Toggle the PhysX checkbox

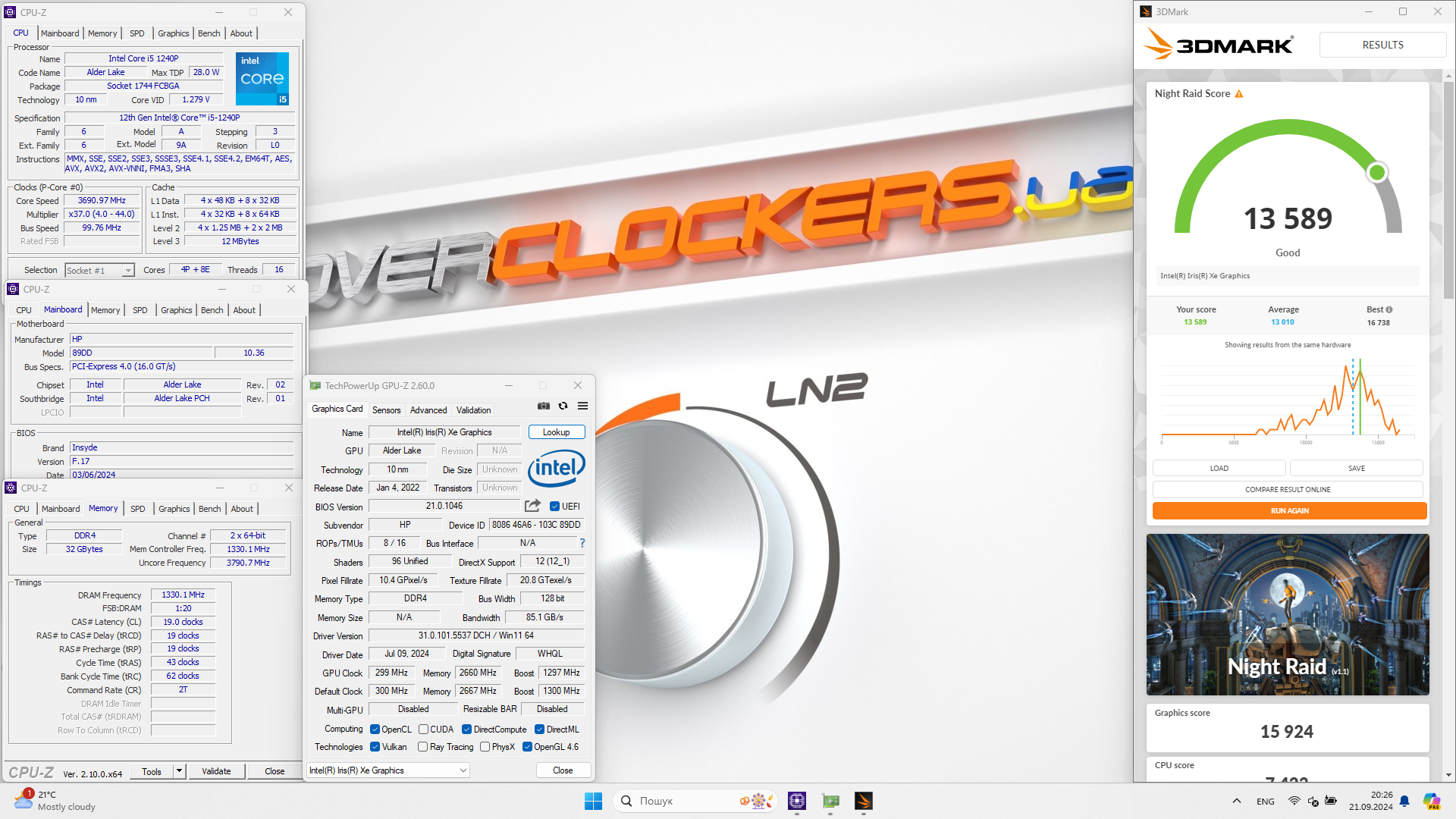coord(485,747)
